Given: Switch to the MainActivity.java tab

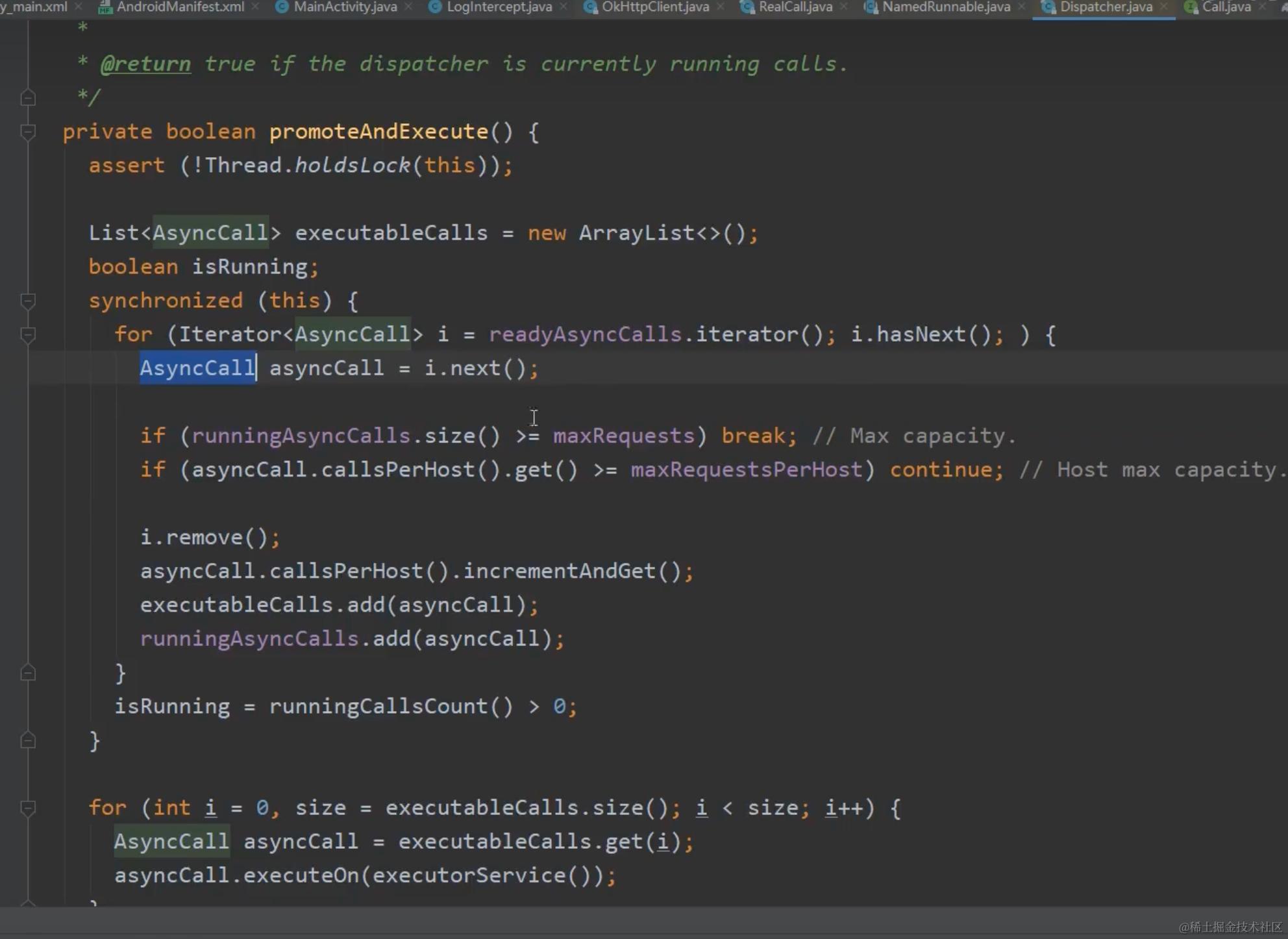Looking at the screenshot, I should tap(345, 7).
